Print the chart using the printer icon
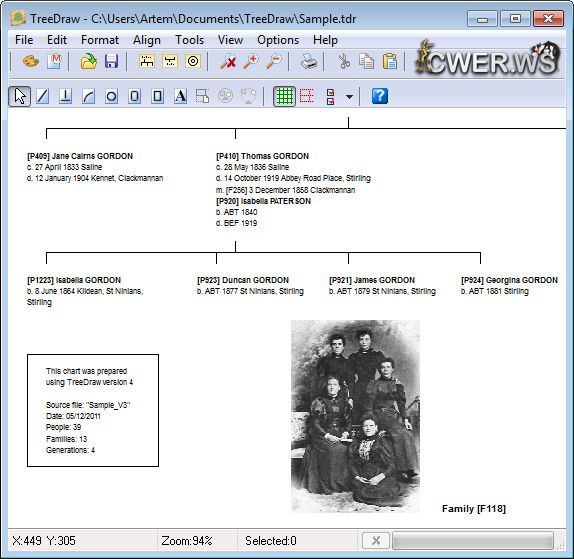 coord(309,61)
